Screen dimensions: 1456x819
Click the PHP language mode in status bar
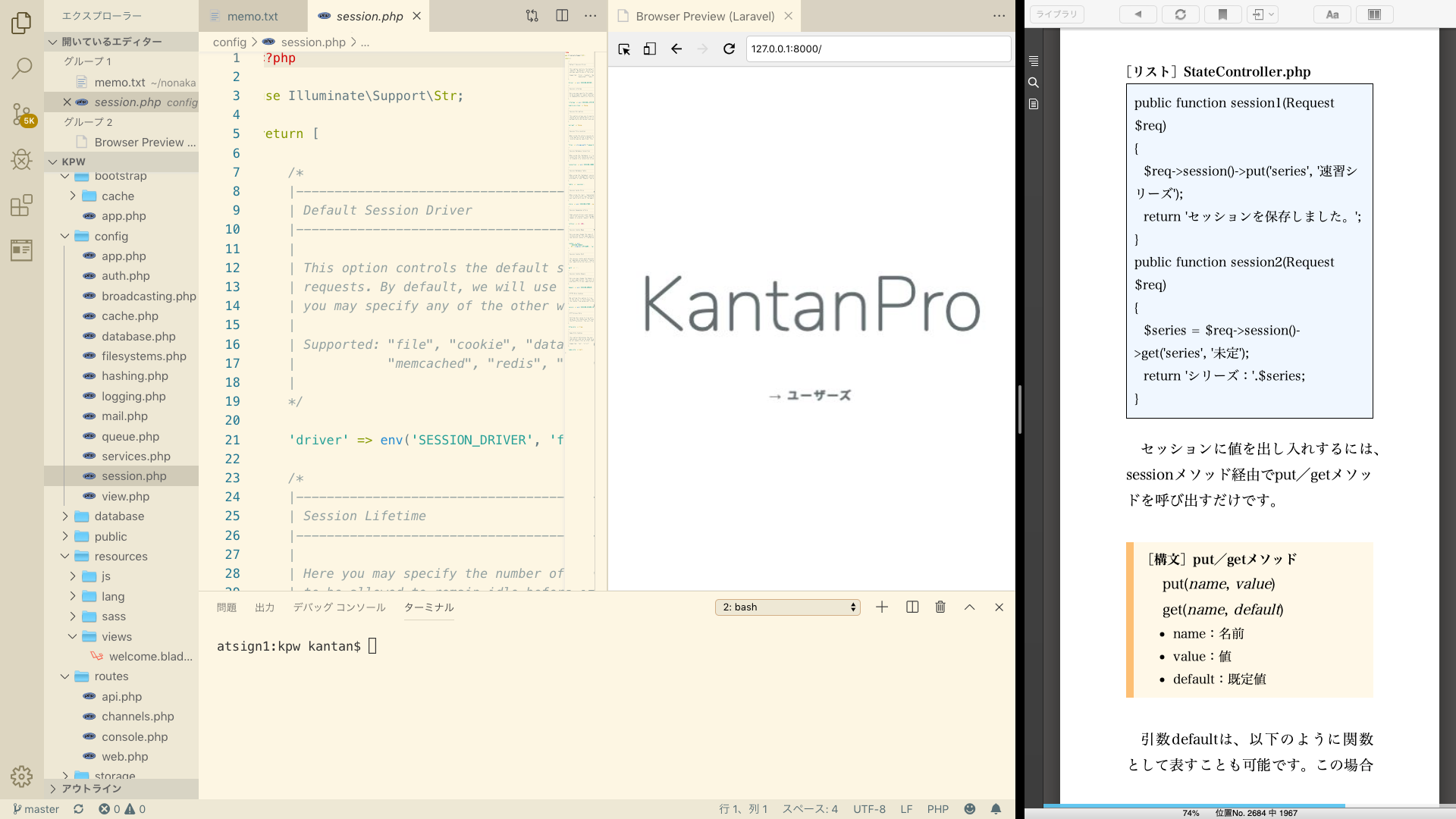click(x=937, y=809)
